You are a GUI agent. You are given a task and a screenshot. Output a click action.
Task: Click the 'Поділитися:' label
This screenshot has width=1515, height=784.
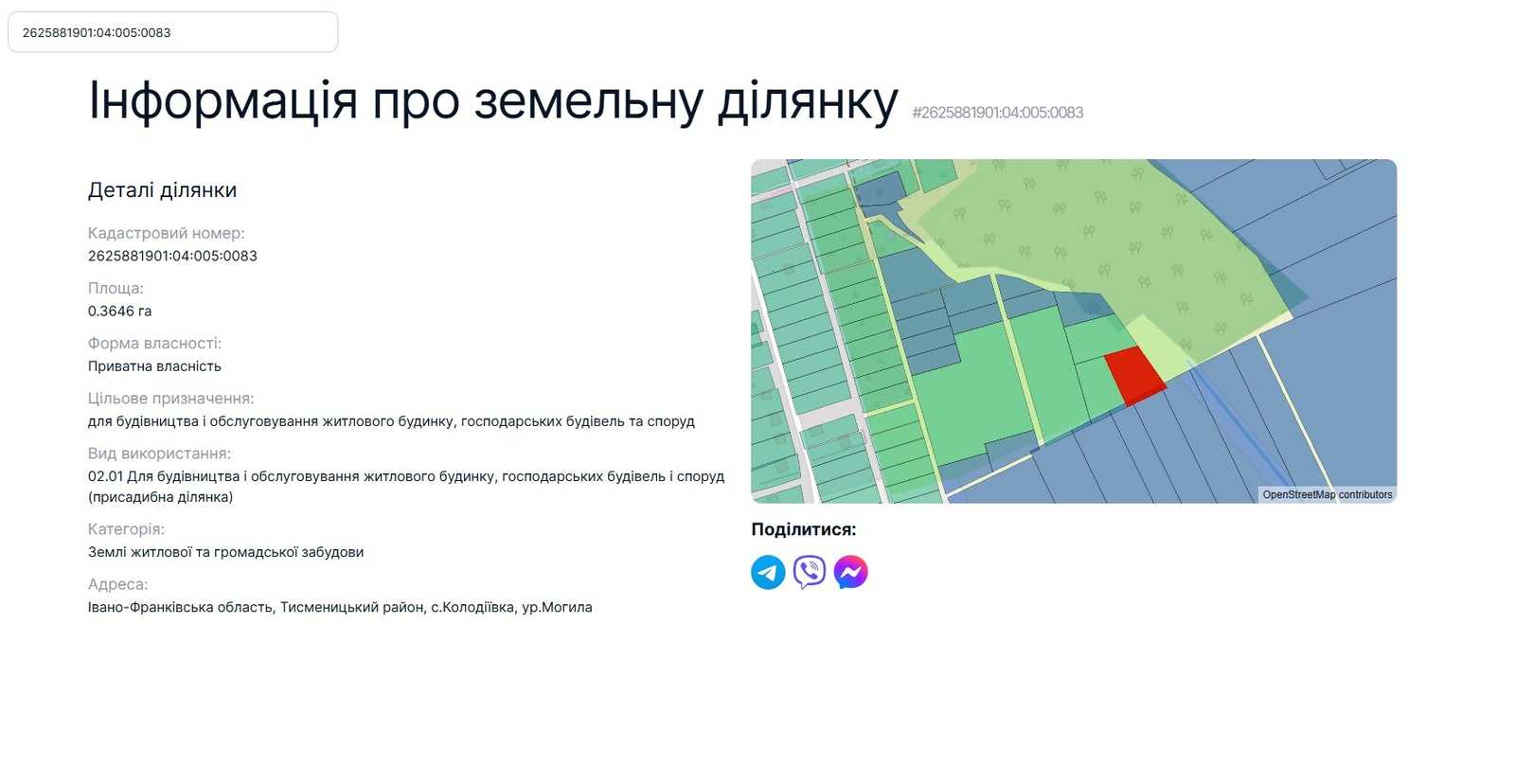coord(804,529)
